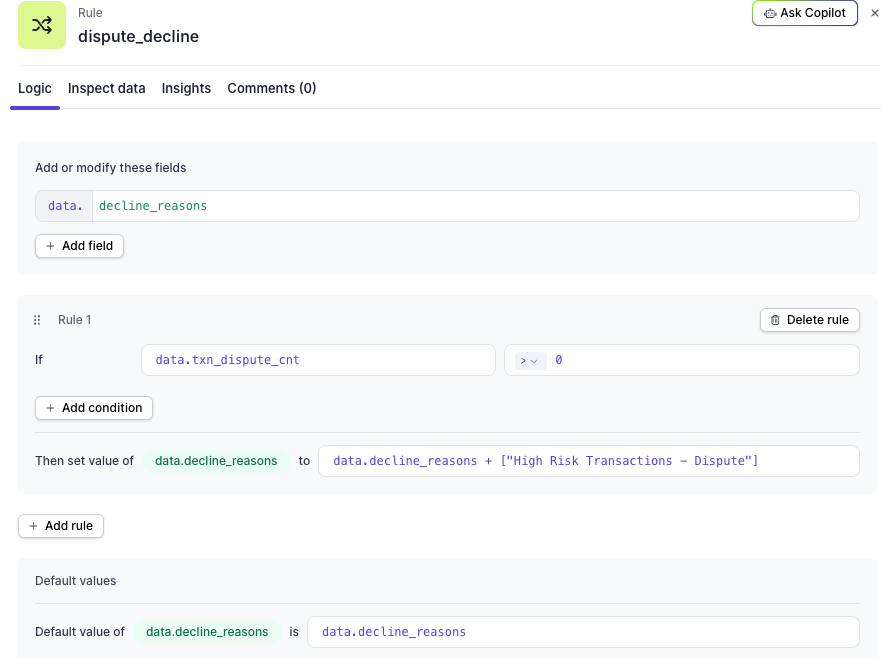Click the green shuffle rule icon
This screenshot has height=658, width=881.
(x=42, y=25)
